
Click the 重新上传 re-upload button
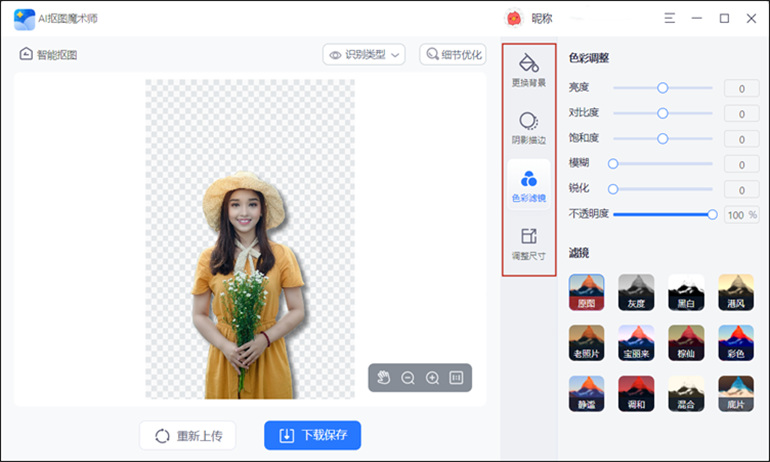click(188, 435)
